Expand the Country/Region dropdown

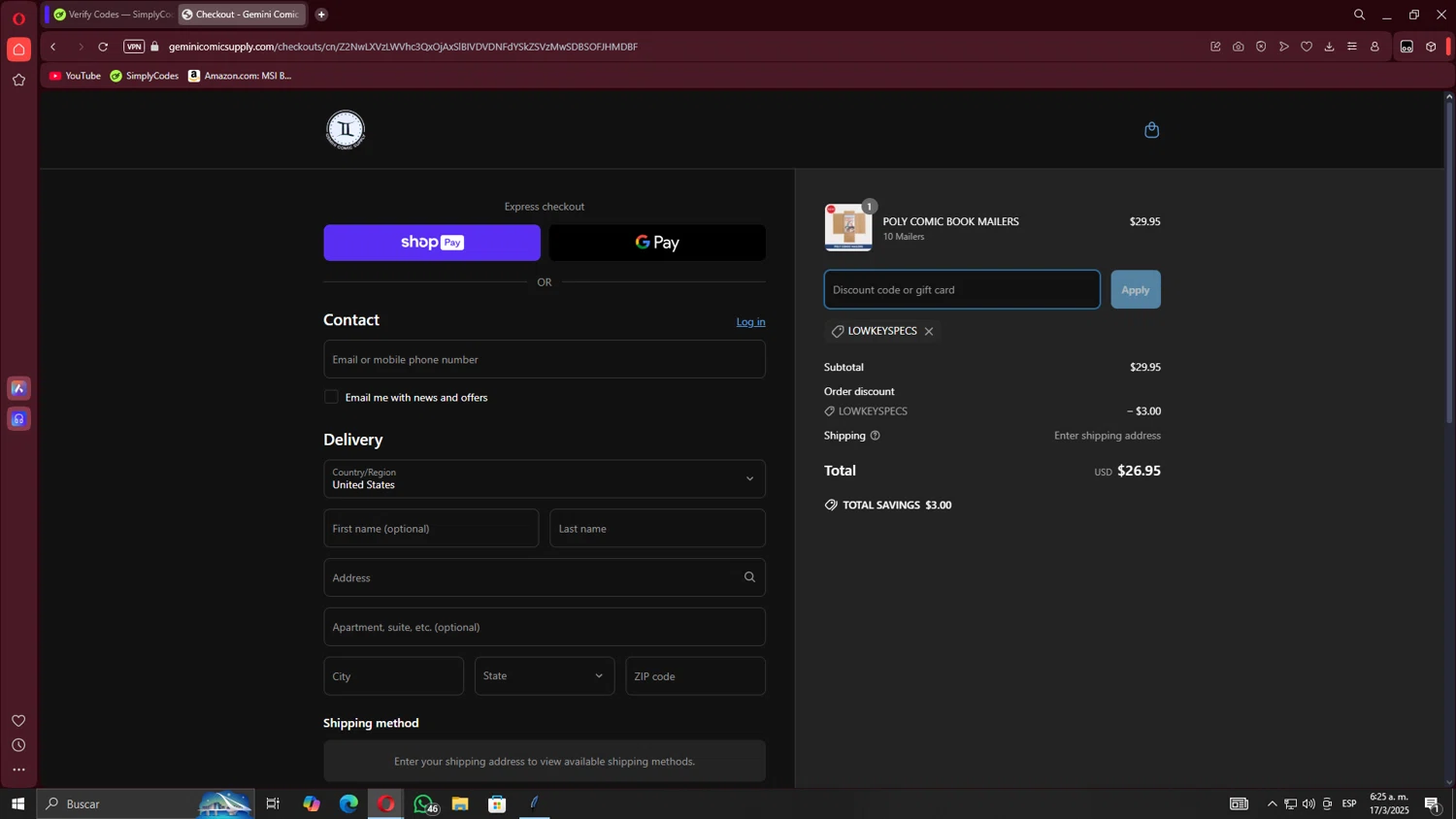point(545,479)
